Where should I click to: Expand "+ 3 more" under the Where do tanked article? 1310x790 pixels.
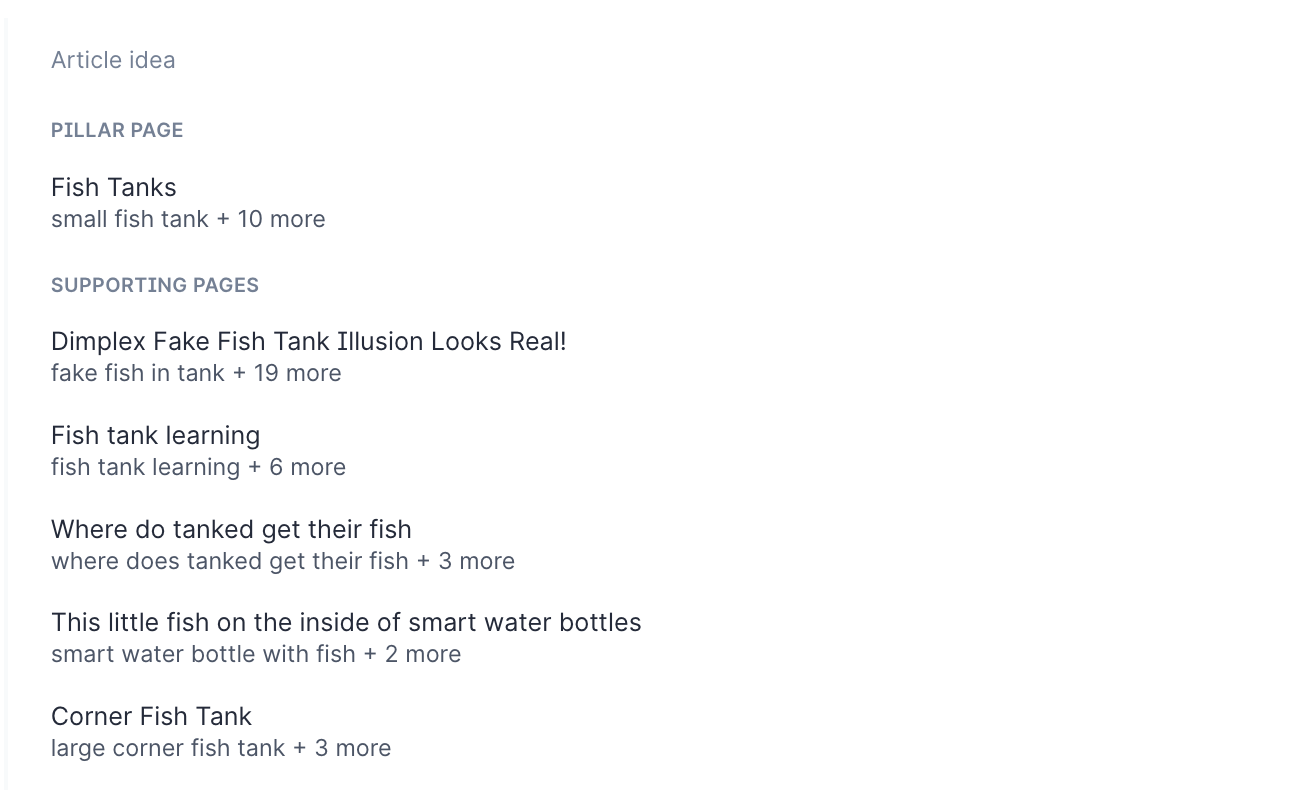click(x=466, y=561)
